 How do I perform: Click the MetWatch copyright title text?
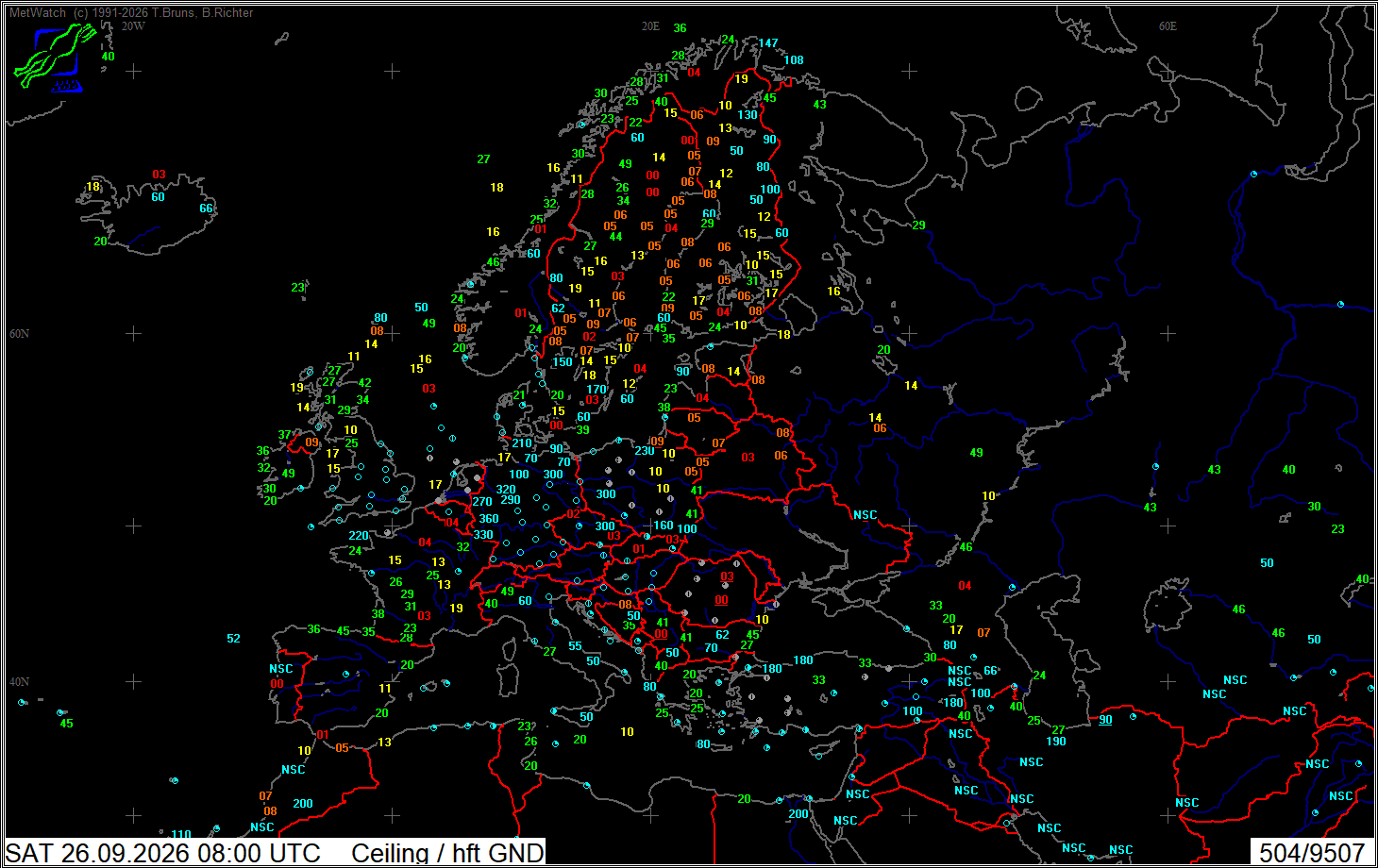pos(131,13)
